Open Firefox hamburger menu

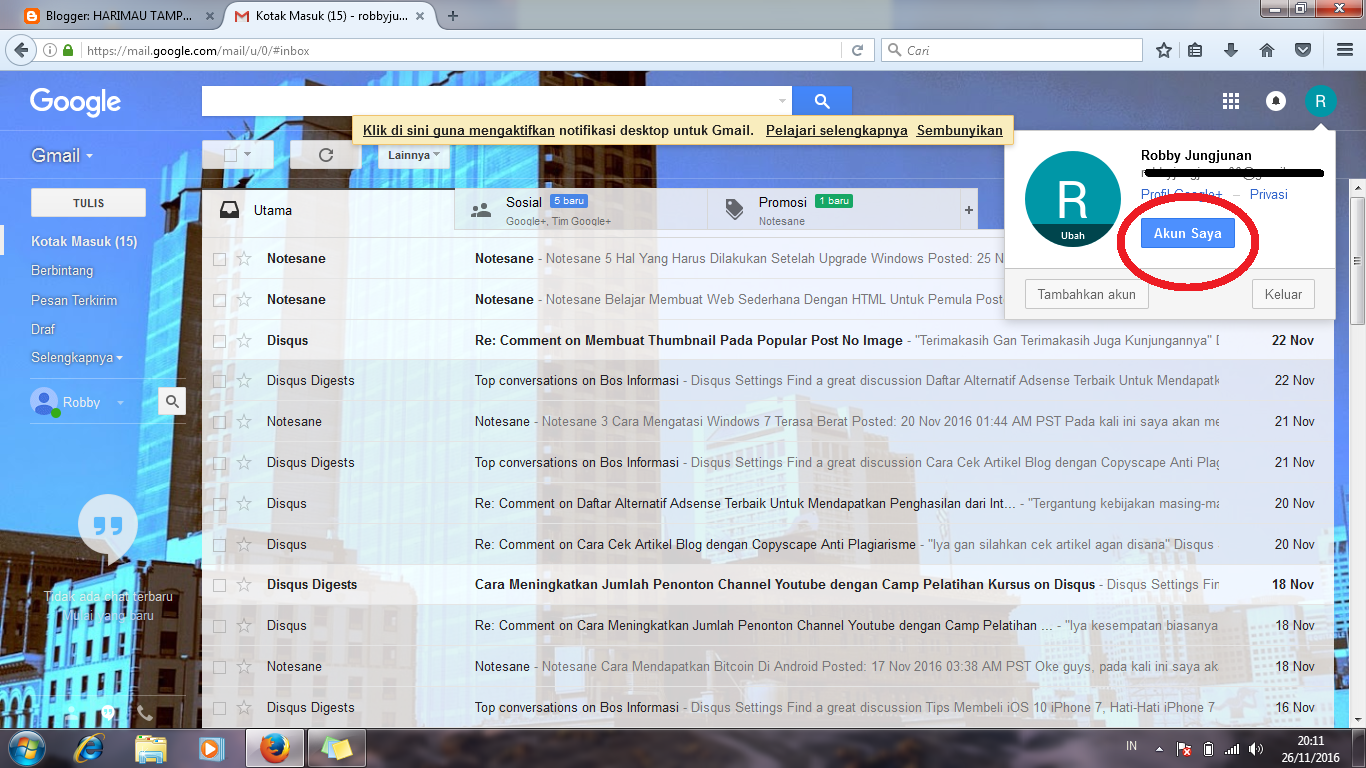1345,50
